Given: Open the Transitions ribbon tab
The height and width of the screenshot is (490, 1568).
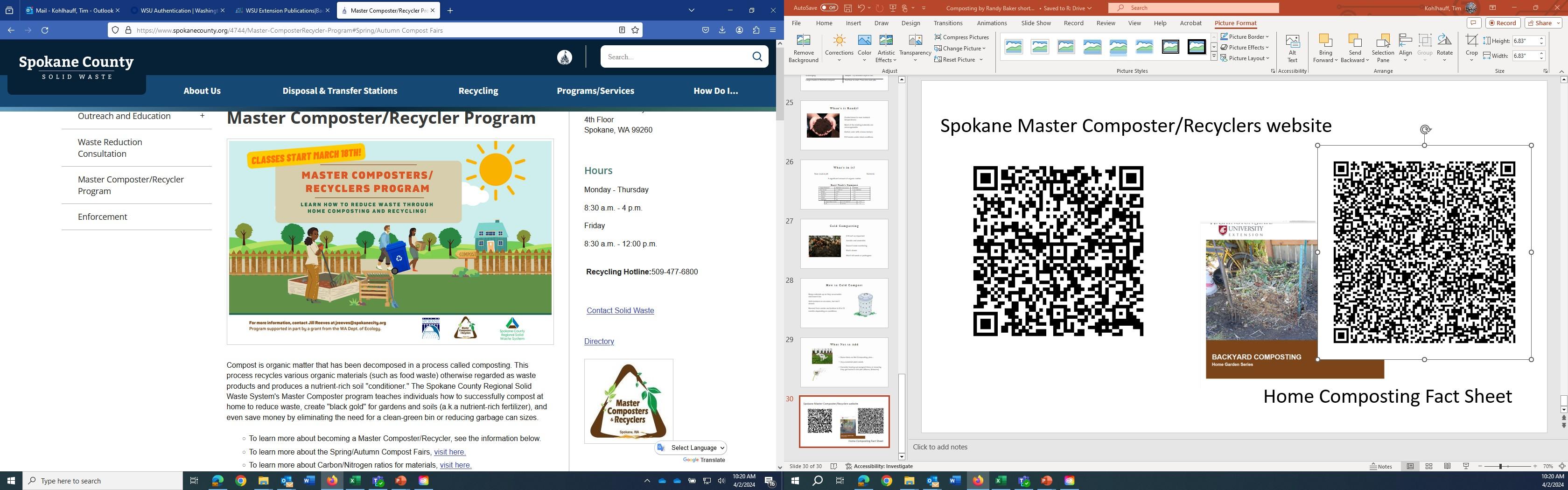Looking at the screenshot, I should click(947, 23).
